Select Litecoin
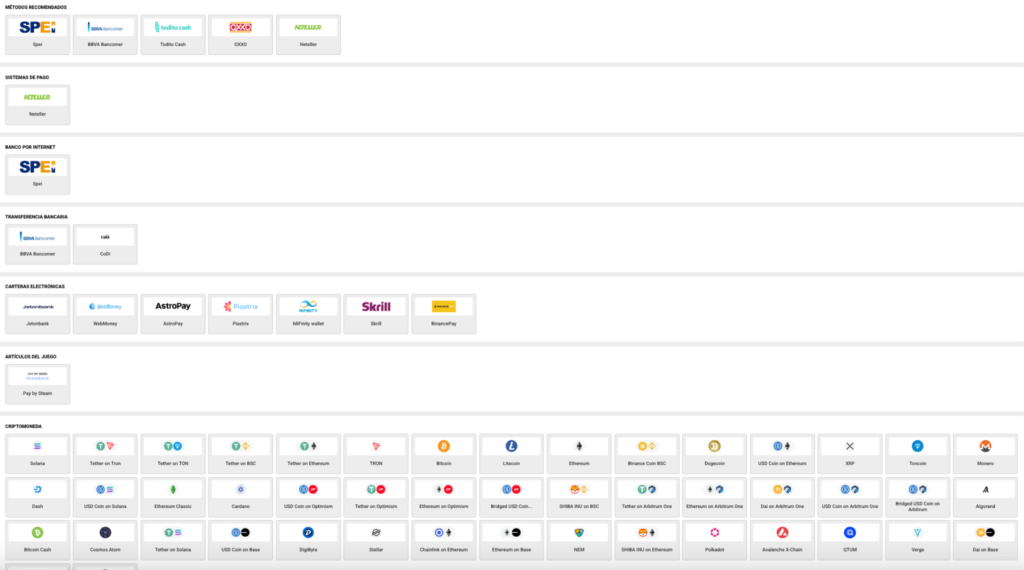Image resolution: width=1024 pixels, height=570 pixels. (511, 454)
